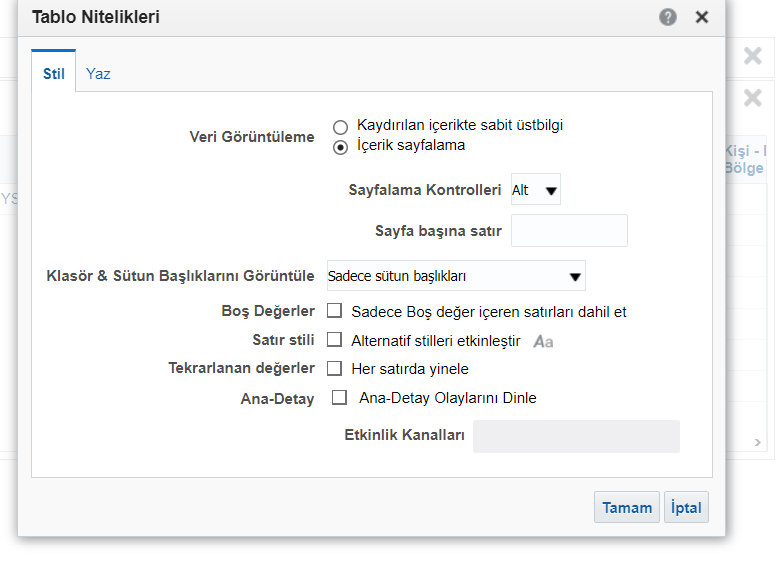Click the alternate style format Aa icon
The height and width of the screenshot is (561, 779).
pyautogui.click(x=543, y=341)
